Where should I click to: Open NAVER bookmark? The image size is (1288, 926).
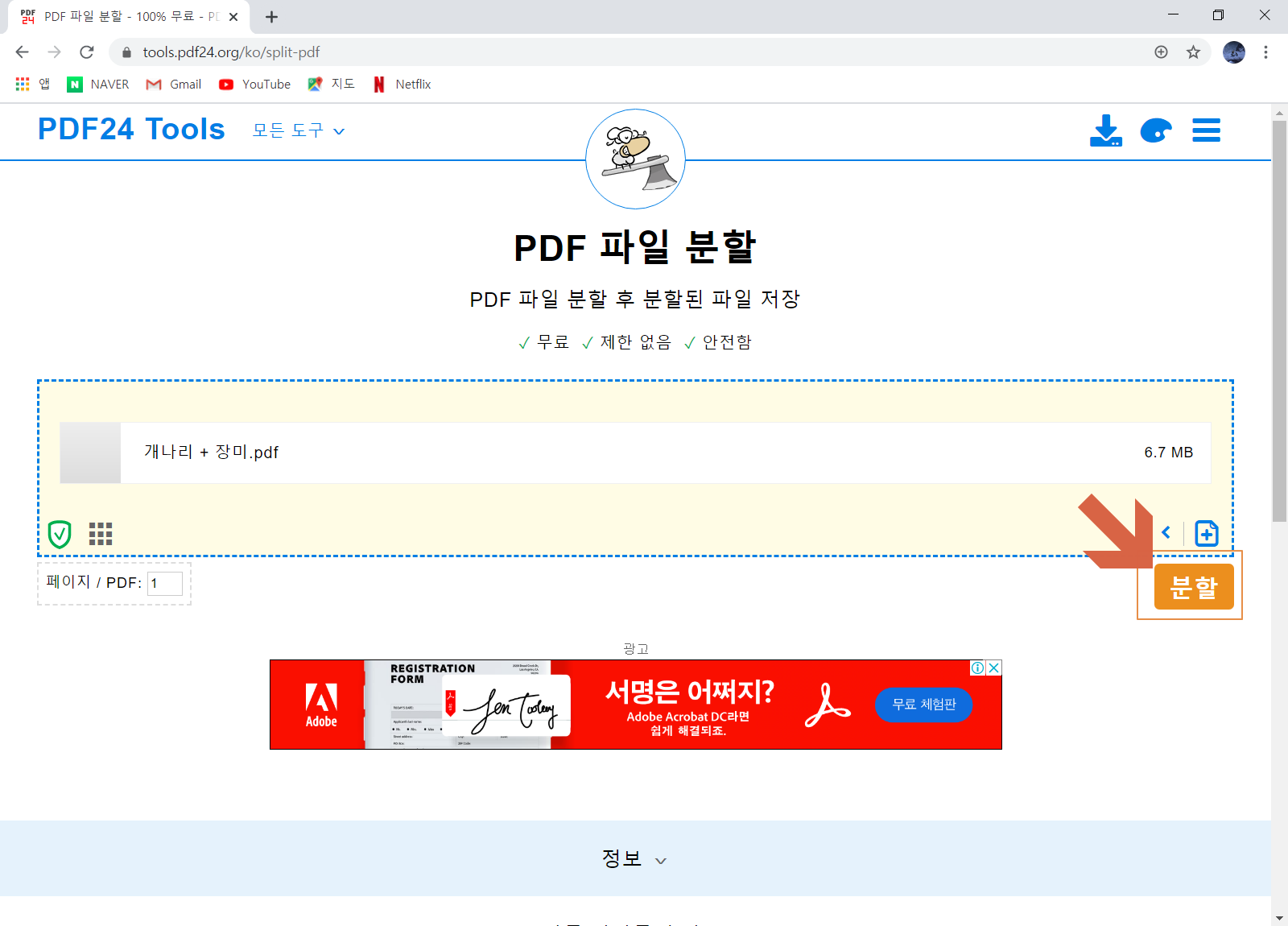[x=98, y=84]
